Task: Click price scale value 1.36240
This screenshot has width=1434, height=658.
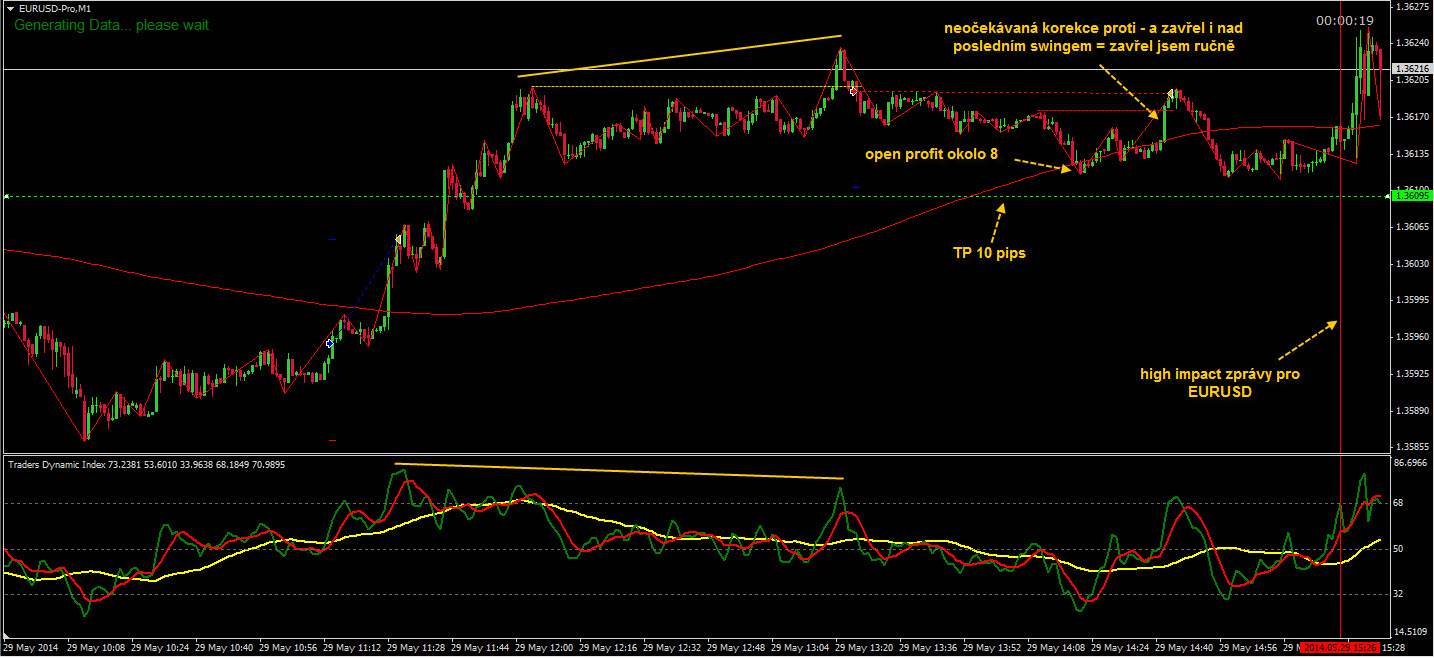Action: 1414,43
